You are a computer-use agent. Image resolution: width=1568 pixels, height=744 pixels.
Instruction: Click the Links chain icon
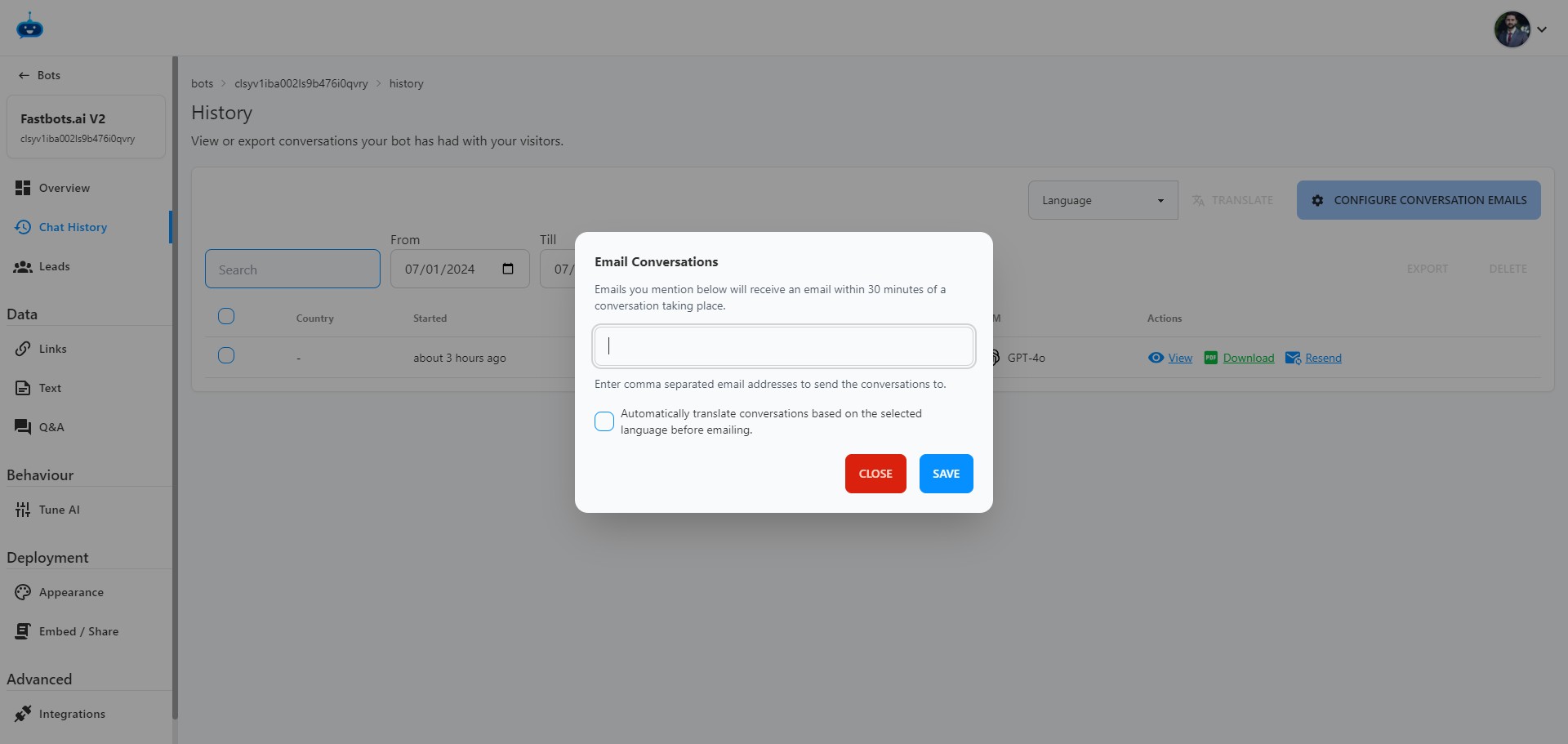tap(23, 349)
